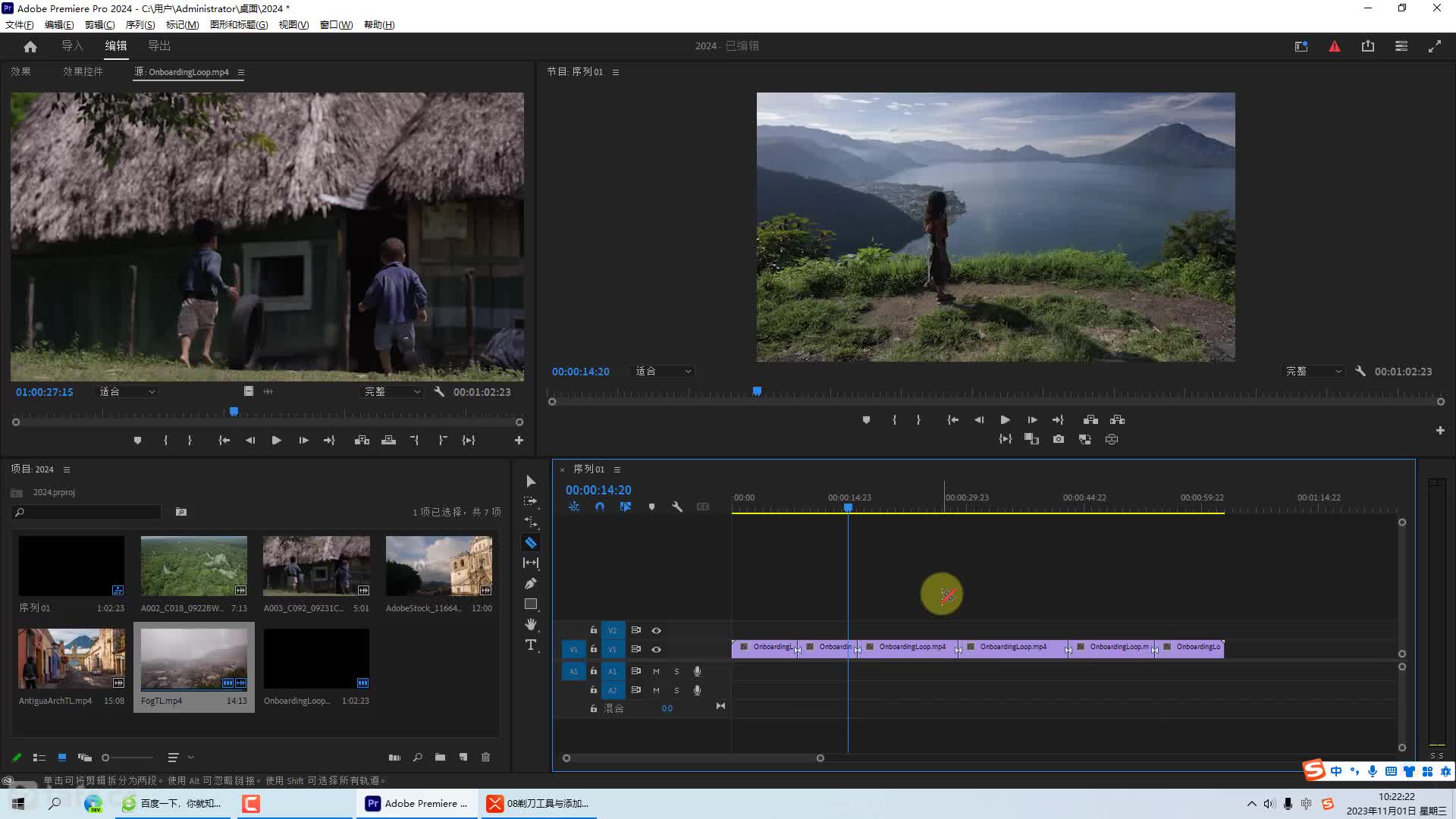Open timeline settings wrench icon
This screenshot has height=819, width=1456.
pos(677,507)
